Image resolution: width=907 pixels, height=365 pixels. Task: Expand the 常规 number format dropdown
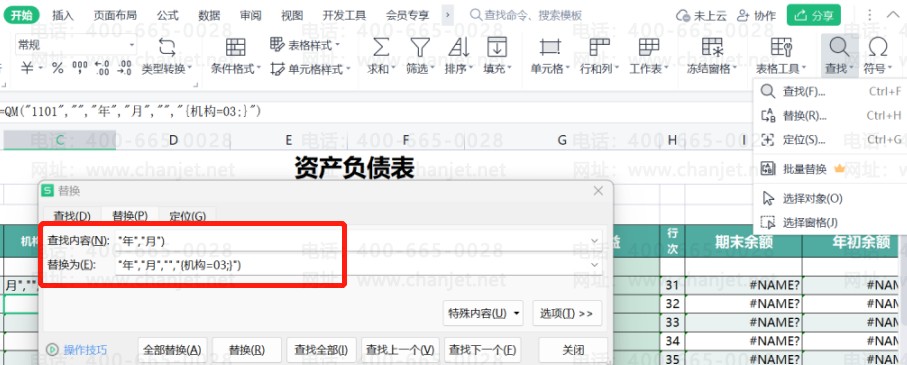coord(132,45)
